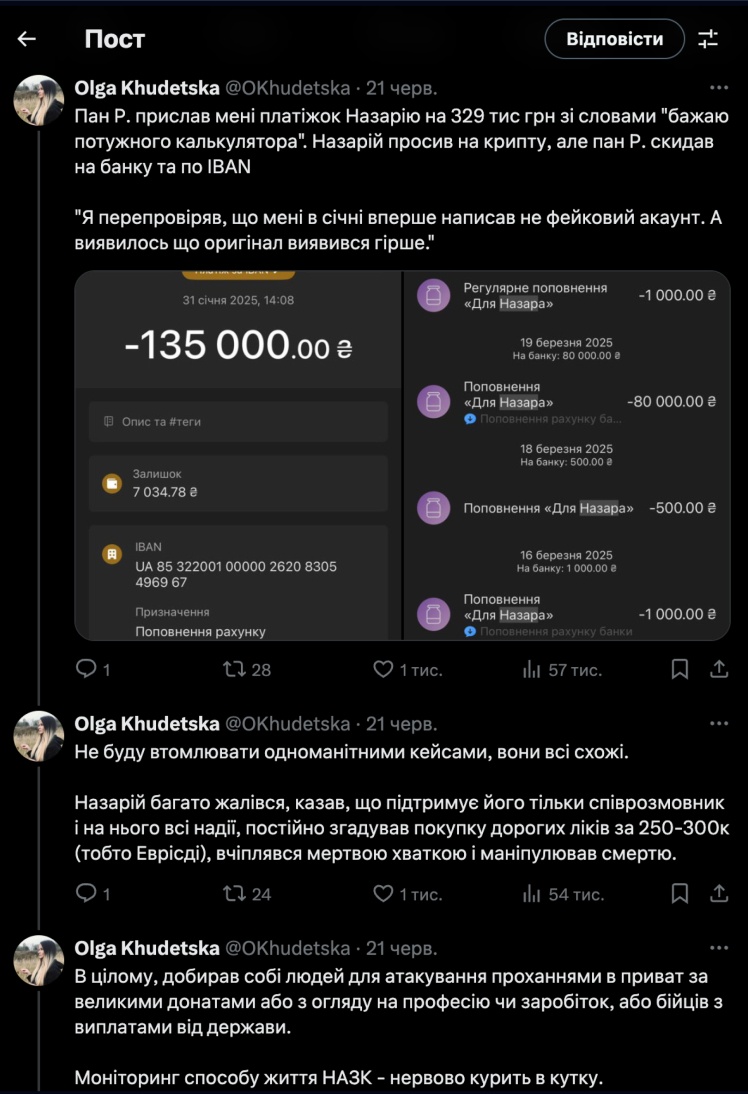
Task: Open more options on third post
Action: pos(718,947)
